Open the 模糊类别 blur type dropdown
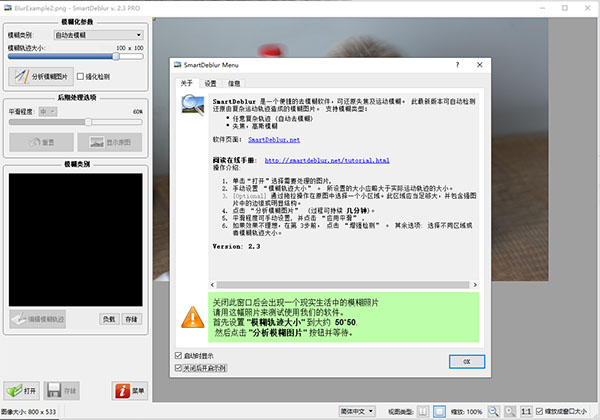600x420 pixels. click(x=98, y=35)
